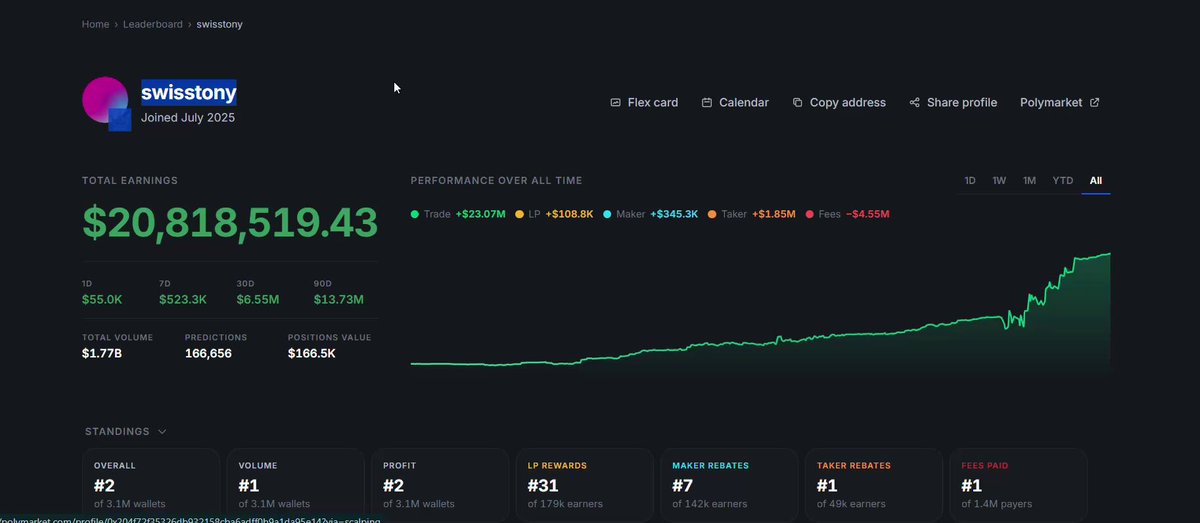Image resolution: width=1200 pixels, height=523 pixels.
Task: Open the Fees Paid #1 card
Action: pos(1018,485)
